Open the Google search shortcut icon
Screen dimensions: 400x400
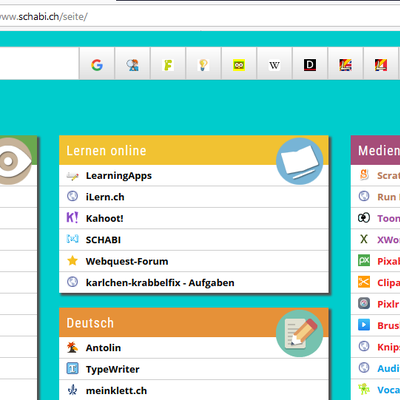point(97,65)
